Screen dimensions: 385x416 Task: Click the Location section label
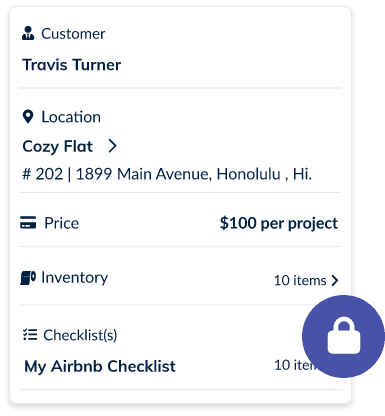[x=71, y=117]
